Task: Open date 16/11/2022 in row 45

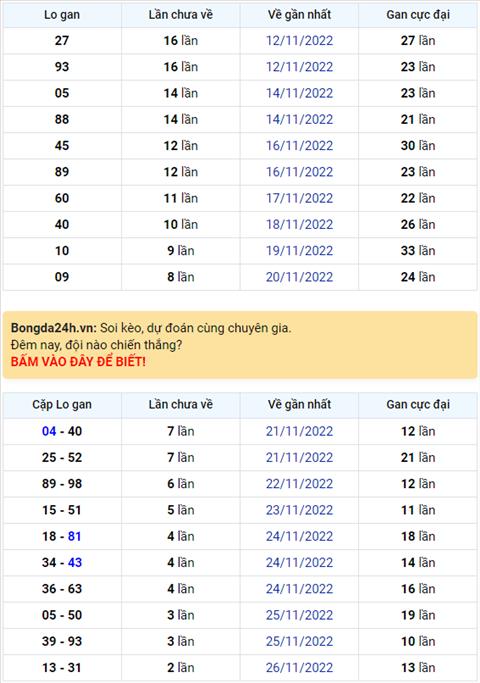Action: click(x=299, y=145)
